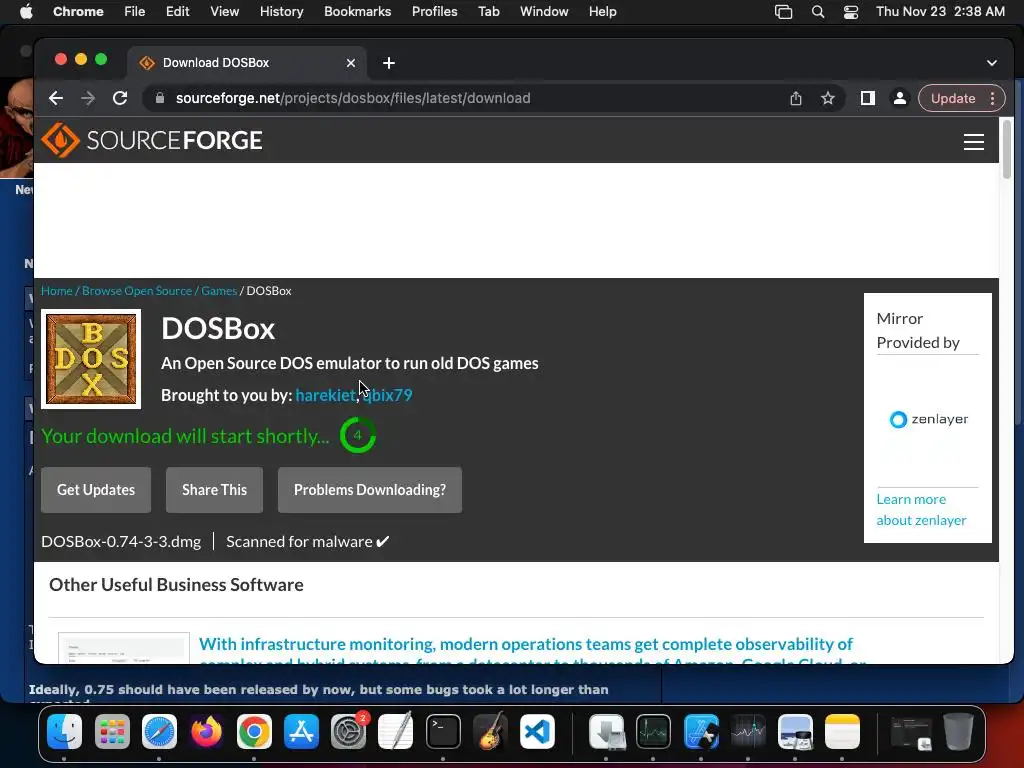Click Spotlight search in menu bar
Image resolution: width=1024 pixels, height=768 pixels.
(x=818, y=12)
